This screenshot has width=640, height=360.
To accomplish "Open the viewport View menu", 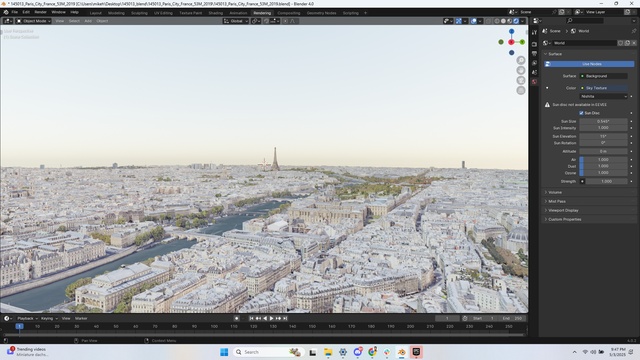I will pos(60,21).
